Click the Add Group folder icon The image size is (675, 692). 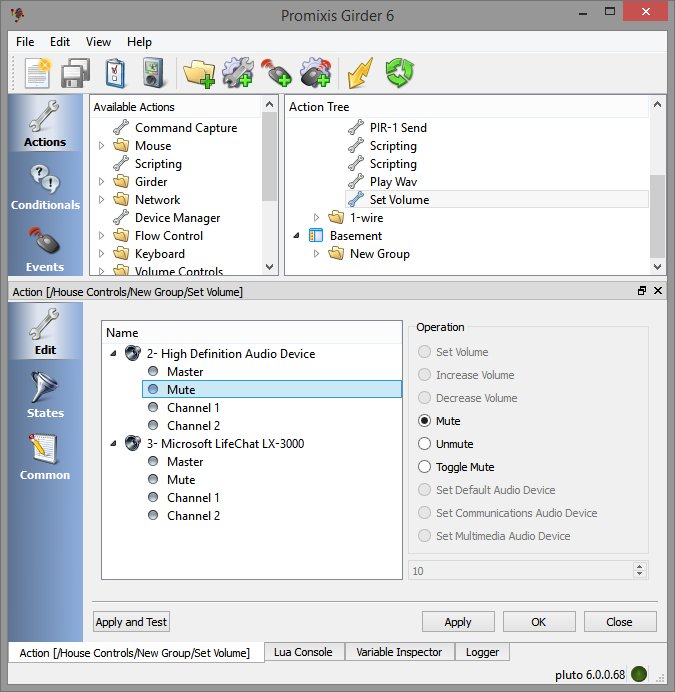click(199, 72)
